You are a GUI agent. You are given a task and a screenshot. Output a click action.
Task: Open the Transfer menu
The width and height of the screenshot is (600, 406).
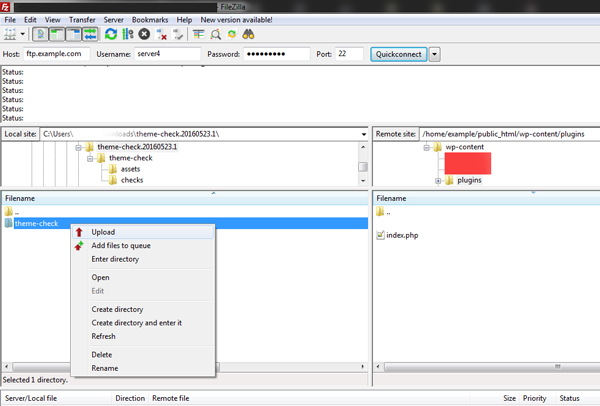82,20
